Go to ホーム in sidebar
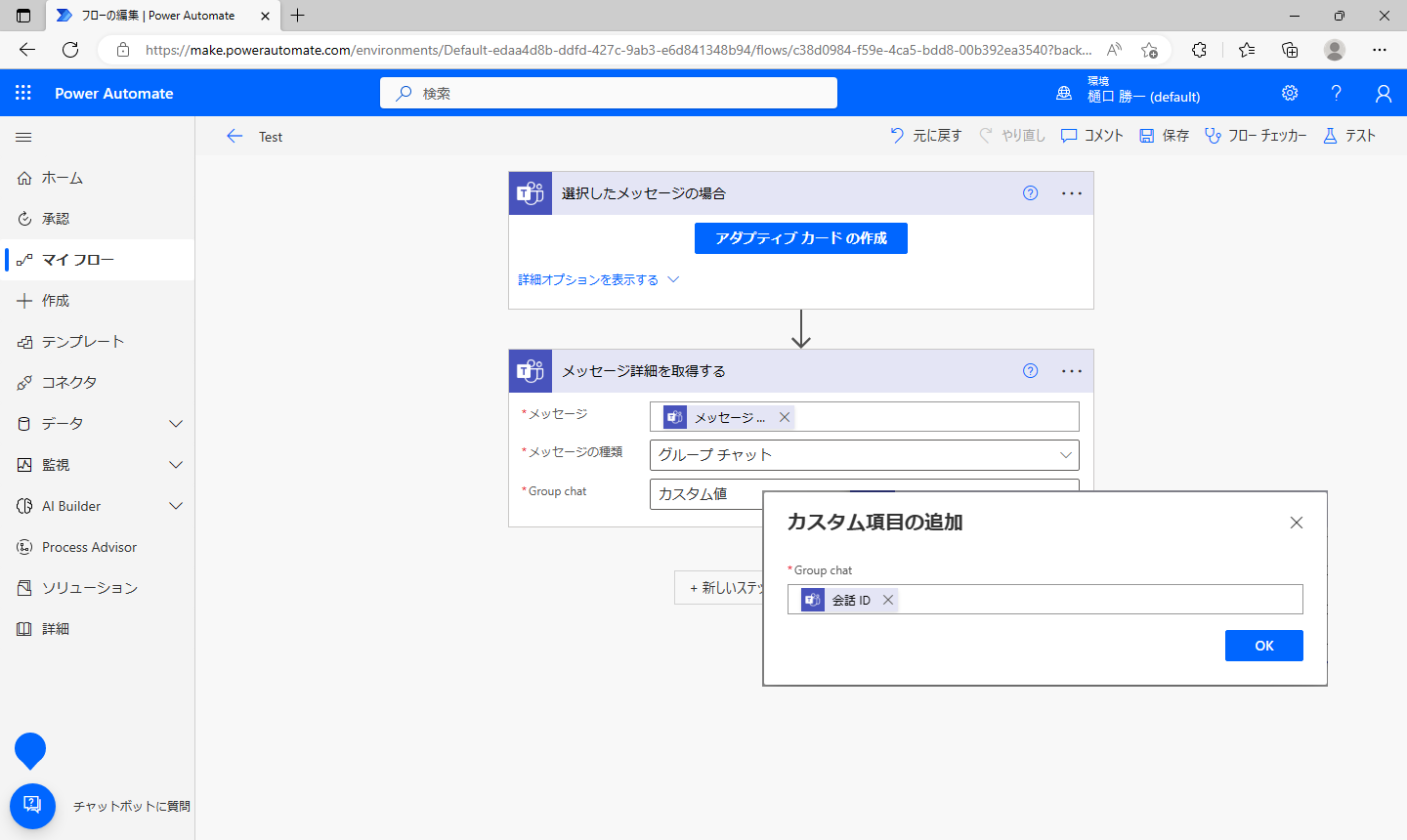The width and height of the screenshot is (1407, 840). [x=97, y=178]
